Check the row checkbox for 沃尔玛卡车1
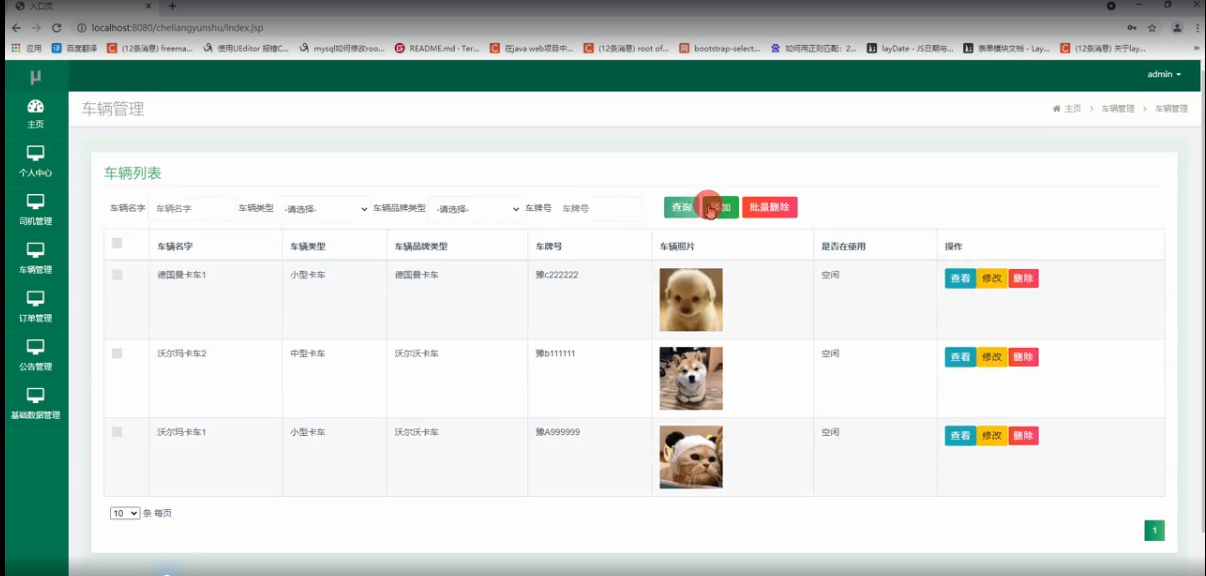Viewport: 1206px width, 576px height. (x=117, y=432)
